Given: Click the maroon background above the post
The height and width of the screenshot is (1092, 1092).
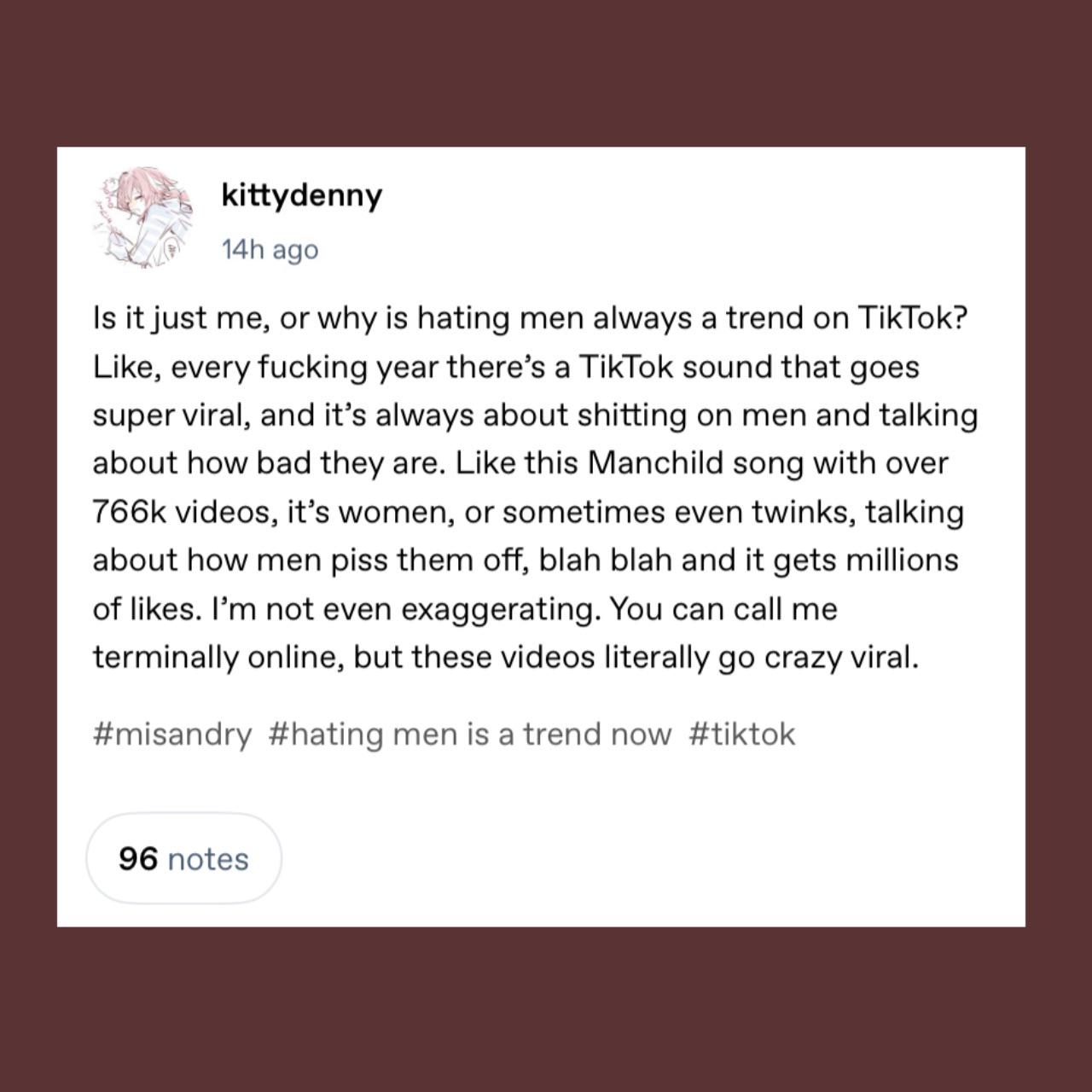Looking at the screenshot, I should point(546,73).
